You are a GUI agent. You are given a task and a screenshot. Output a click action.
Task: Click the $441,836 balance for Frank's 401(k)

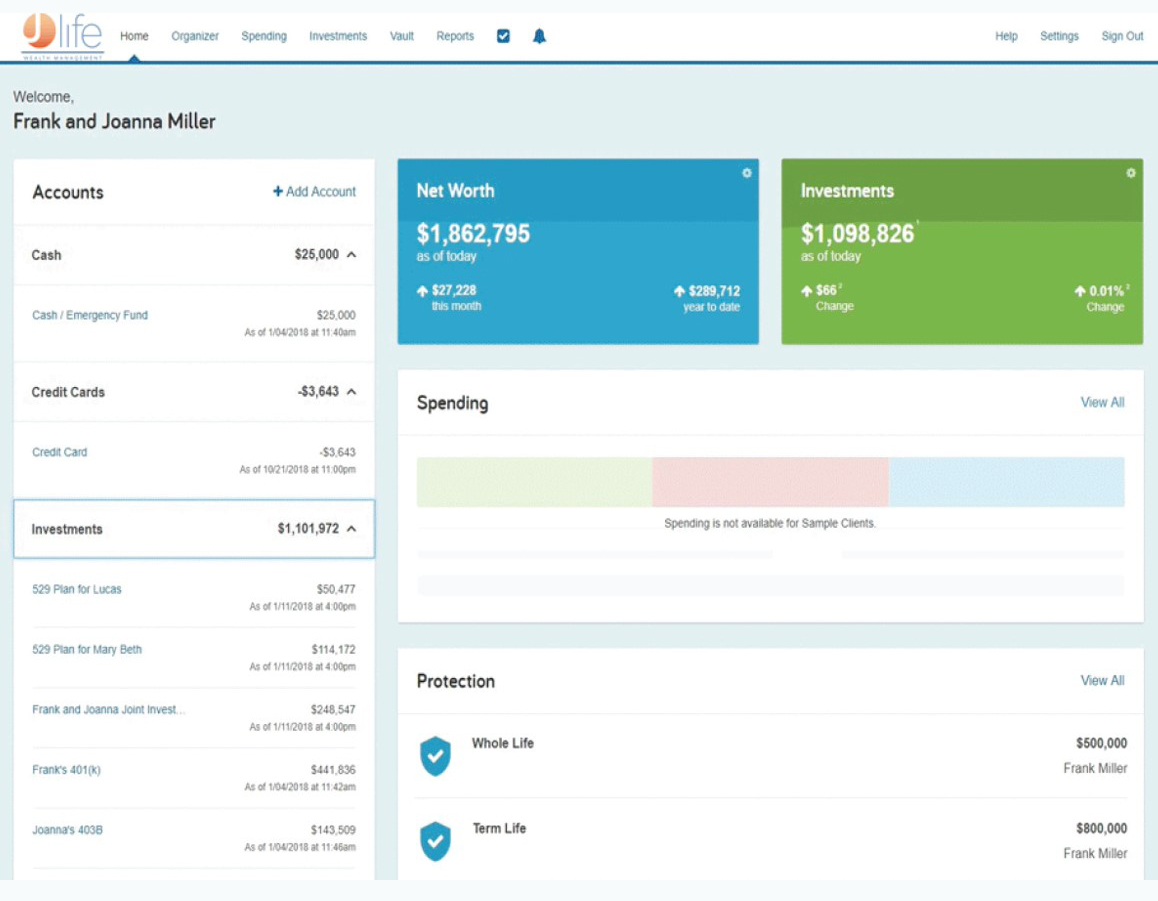pos(333,770)
